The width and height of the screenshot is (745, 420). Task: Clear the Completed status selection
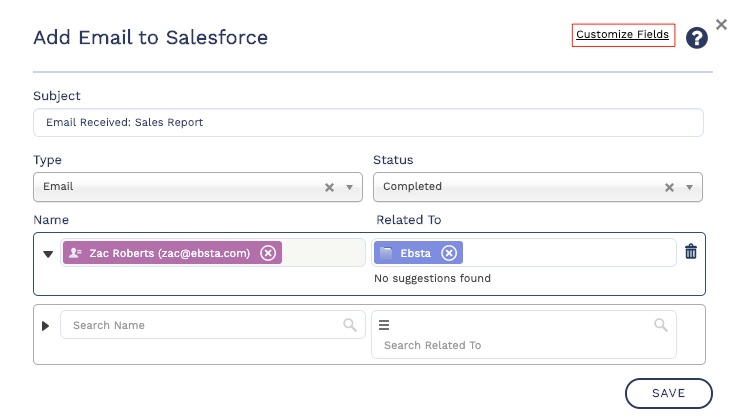point(669,187)
